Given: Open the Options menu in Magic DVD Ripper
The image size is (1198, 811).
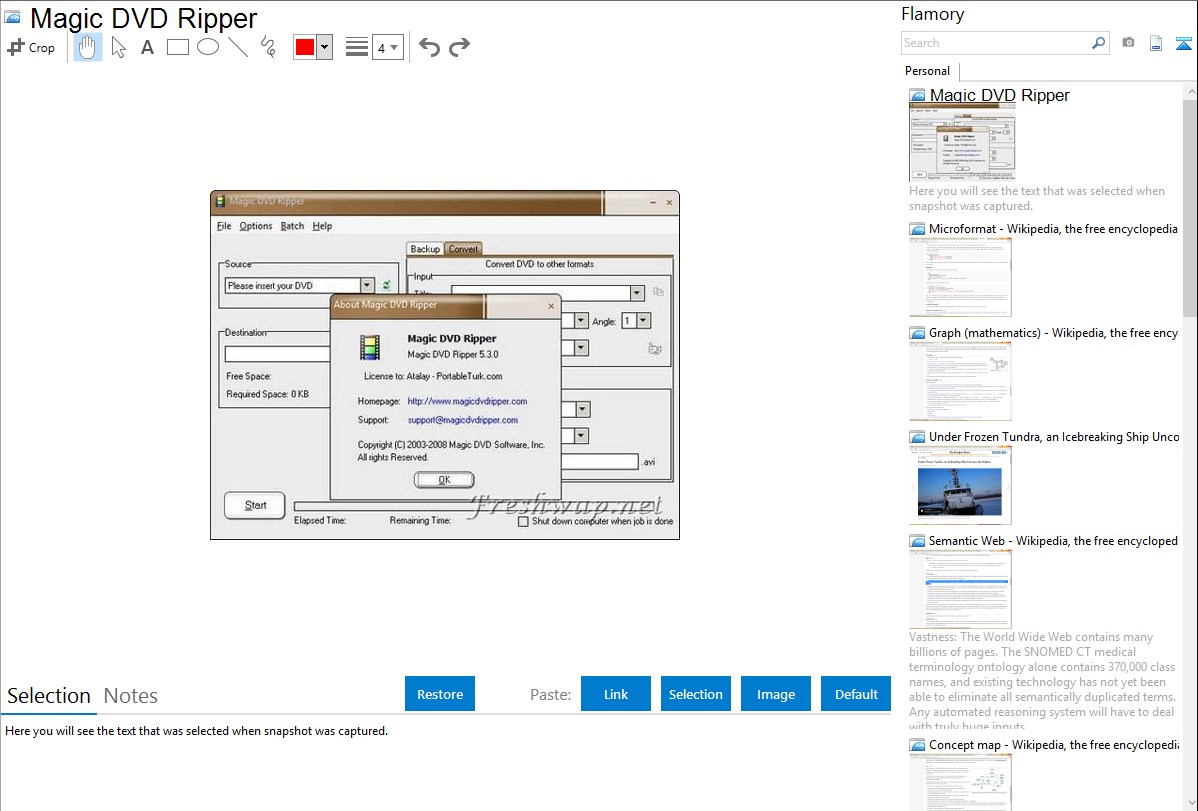Looking at the screenshot, I should pyautogui.click(x=255, y=226).
